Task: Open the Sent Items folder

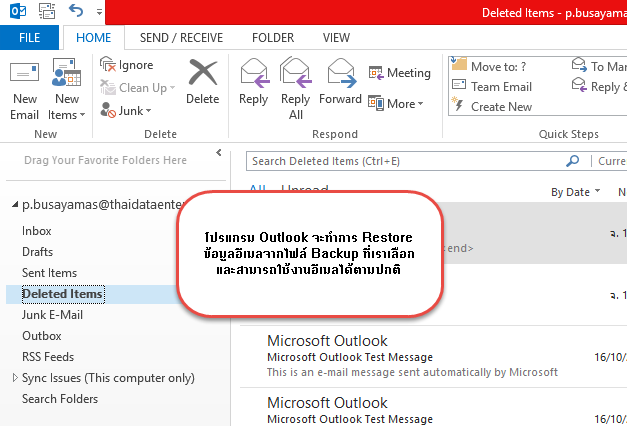Action: (x=50, y=273)
